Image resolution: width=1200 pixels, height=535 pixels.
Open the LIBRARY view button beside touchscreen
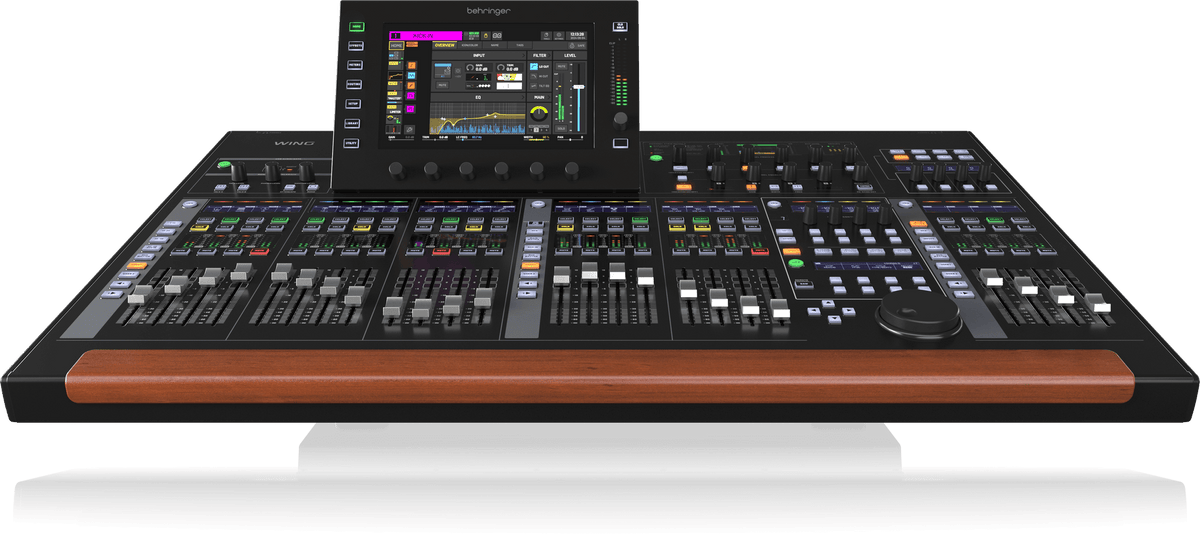(x=352, y=123)
